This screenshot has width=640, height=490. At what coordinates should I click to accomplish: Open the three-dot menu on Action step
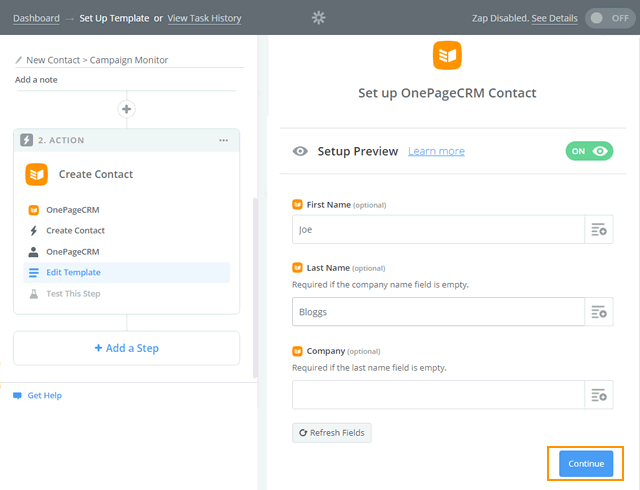click(x=223, y=140)
